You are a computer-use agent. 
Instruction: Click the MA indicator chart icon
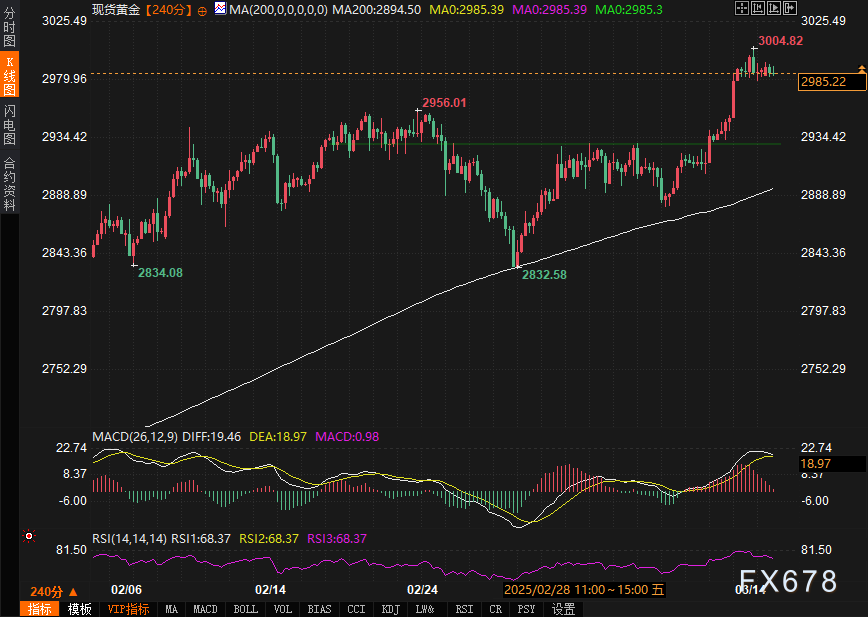220,10
